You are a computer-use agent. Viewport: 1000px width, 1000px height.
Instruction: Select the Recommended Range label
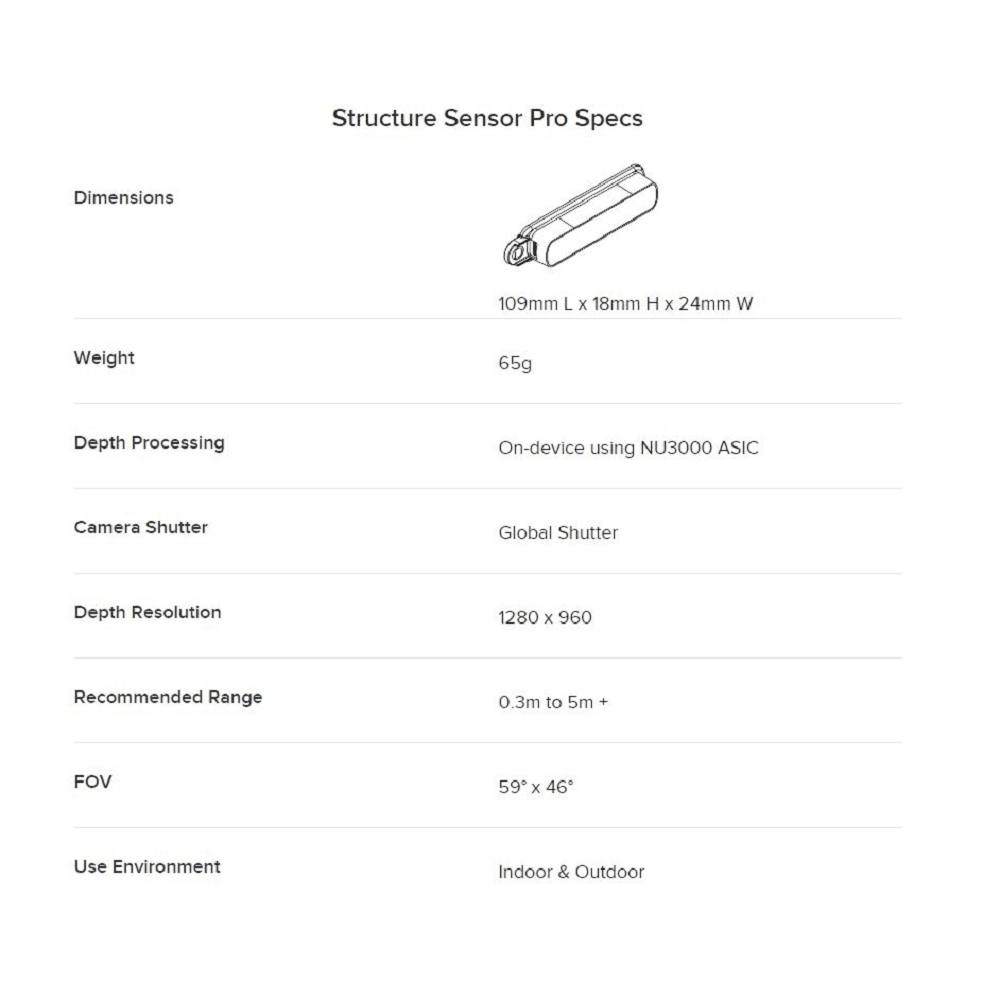click(168, 697)
